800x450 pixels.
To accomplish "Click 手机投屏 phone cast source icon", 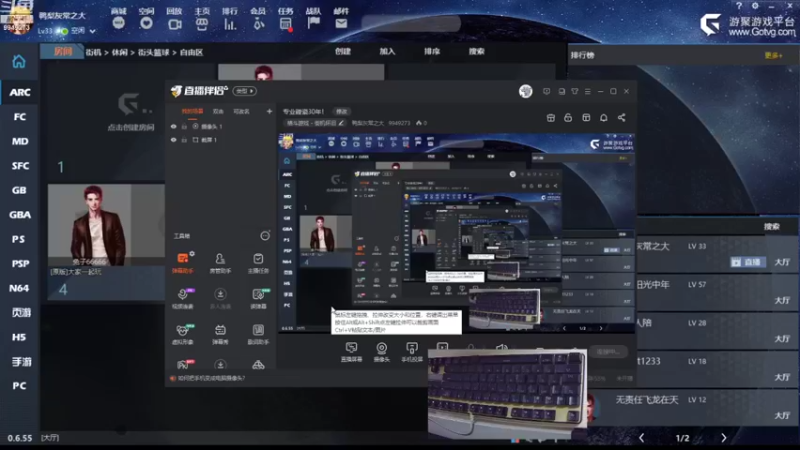I will click(412, 352).
